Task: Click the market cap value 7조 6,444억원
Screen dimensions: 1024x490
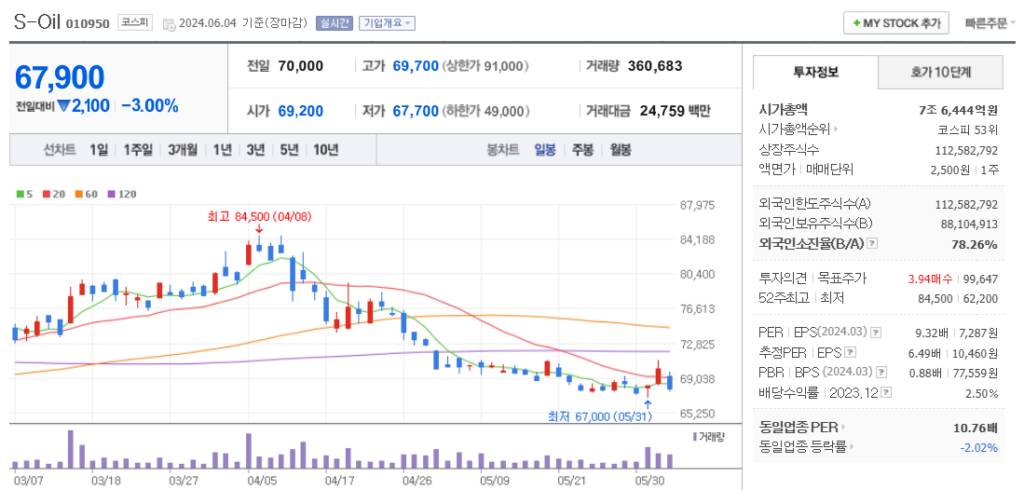Action: [958, 110]
